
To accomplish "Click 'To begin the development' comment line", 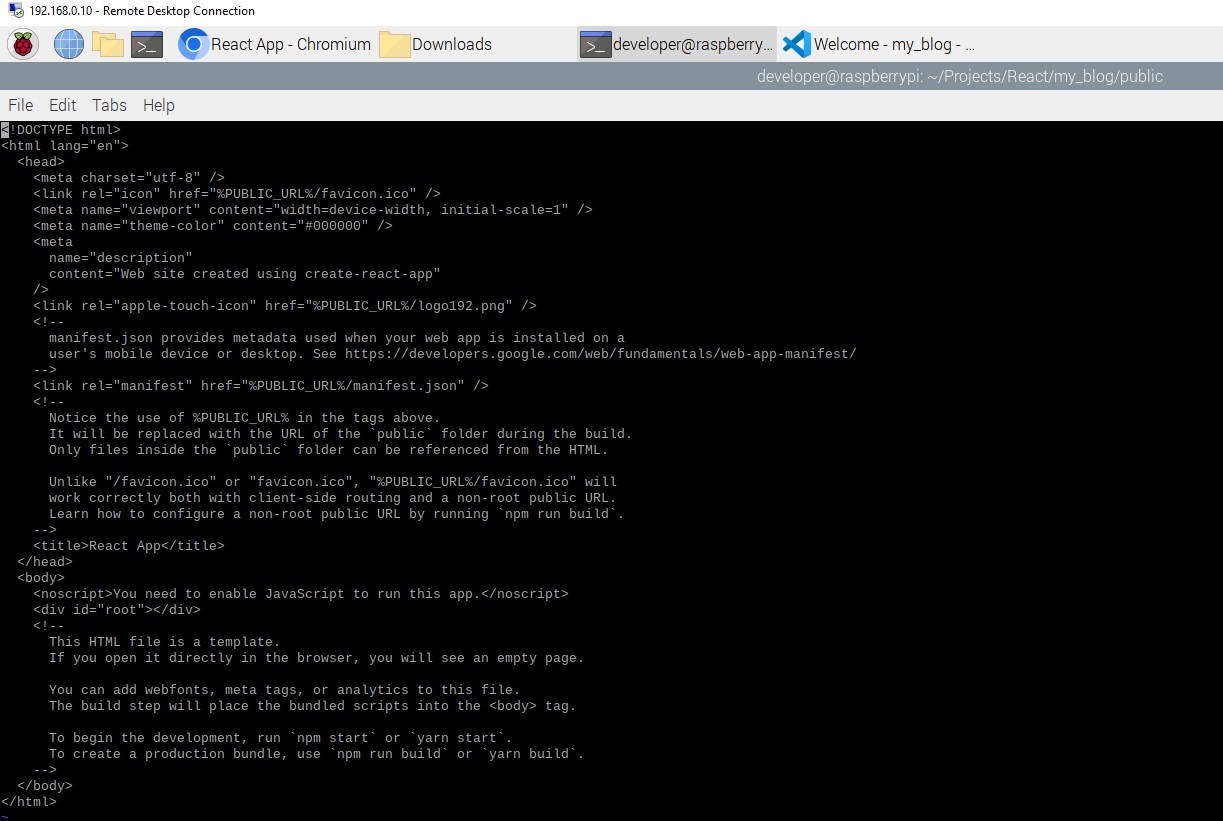I will coord(281,738).
